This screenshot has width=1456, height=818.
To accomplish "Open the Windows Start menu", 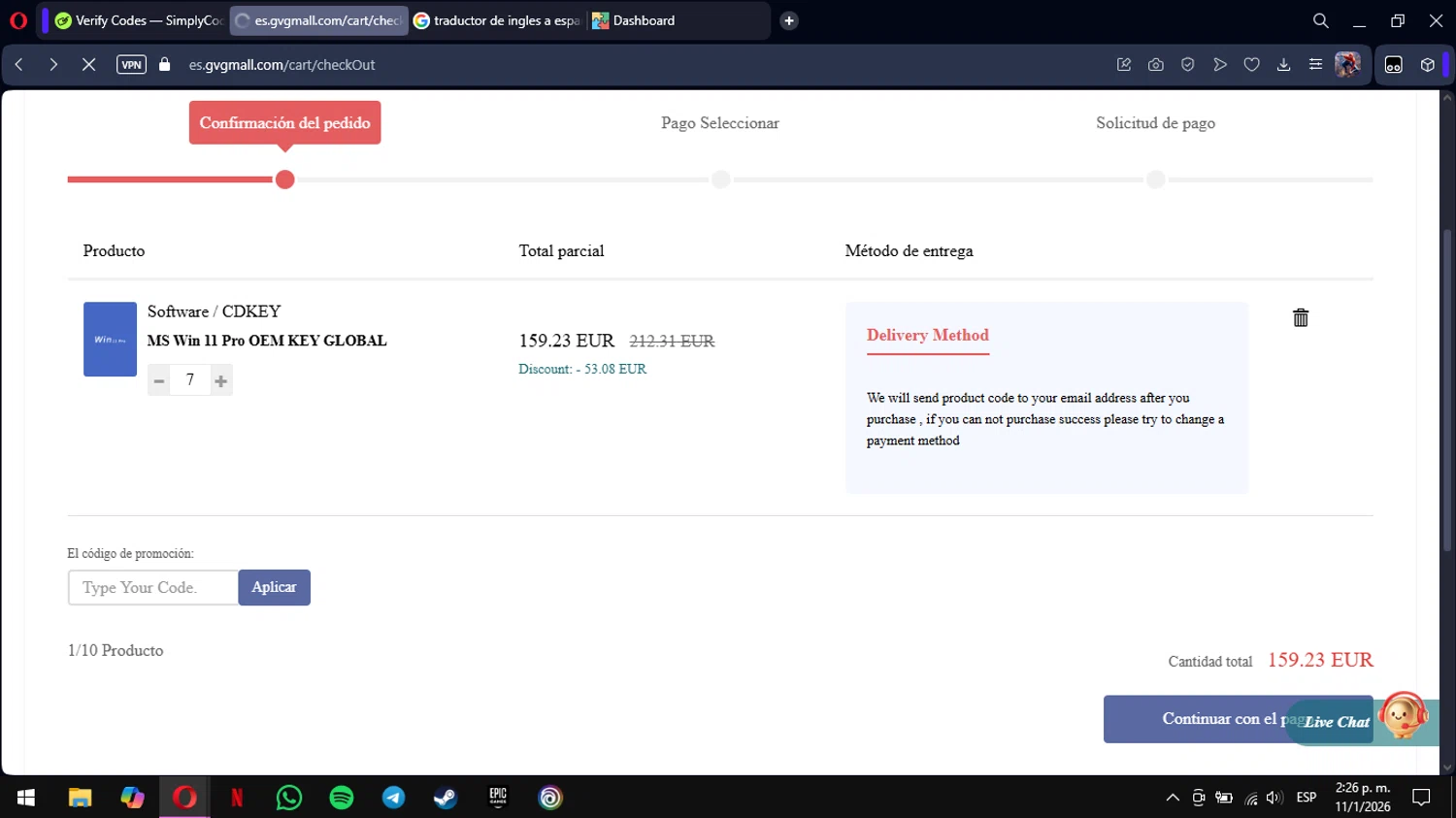I will (26, 798).
